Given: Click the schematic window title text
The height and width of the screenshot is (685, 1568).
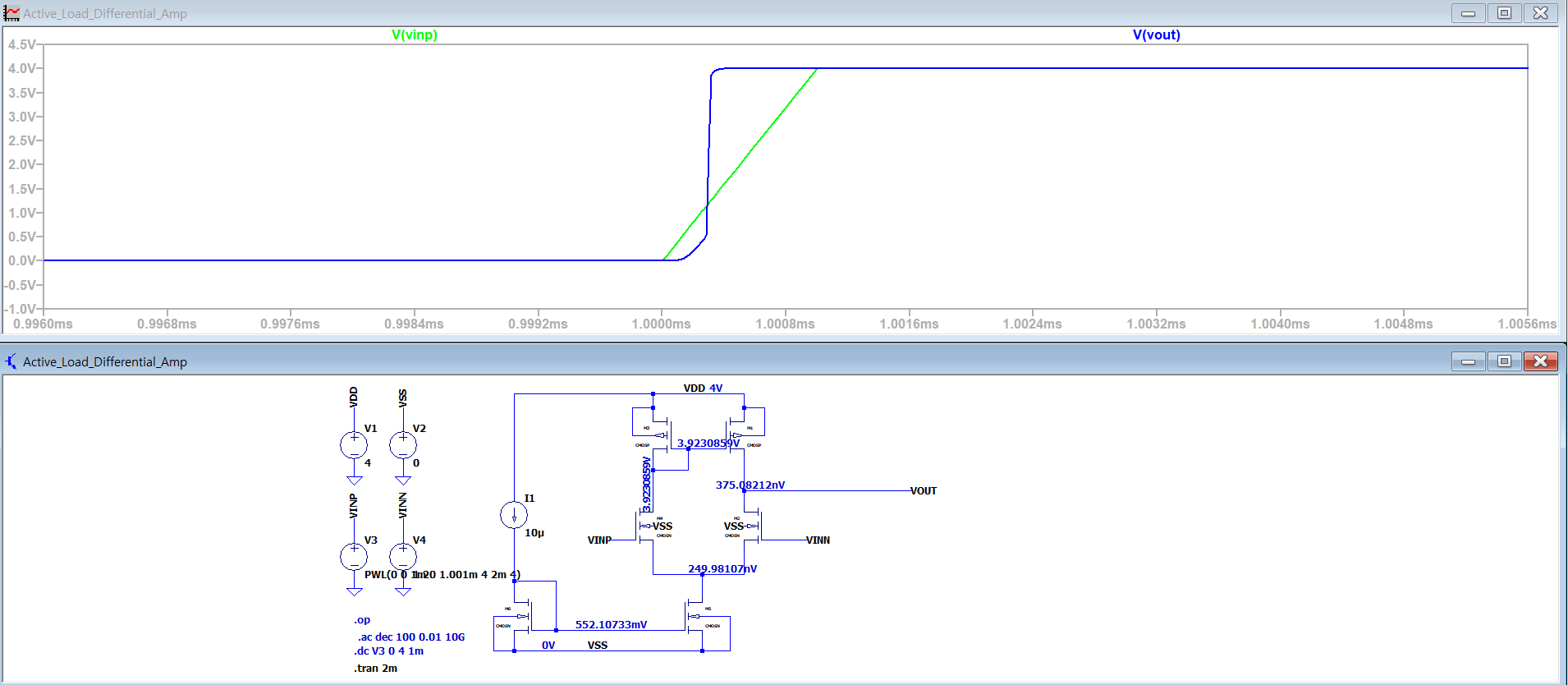Looking at the screenshot, I should coord(105,361).
